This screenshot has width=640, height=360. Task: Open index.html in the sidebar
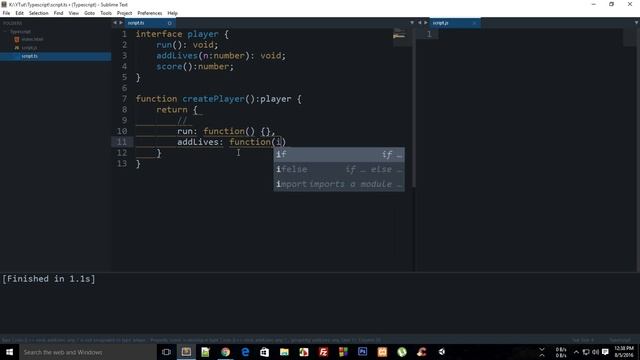pos(32,39)
